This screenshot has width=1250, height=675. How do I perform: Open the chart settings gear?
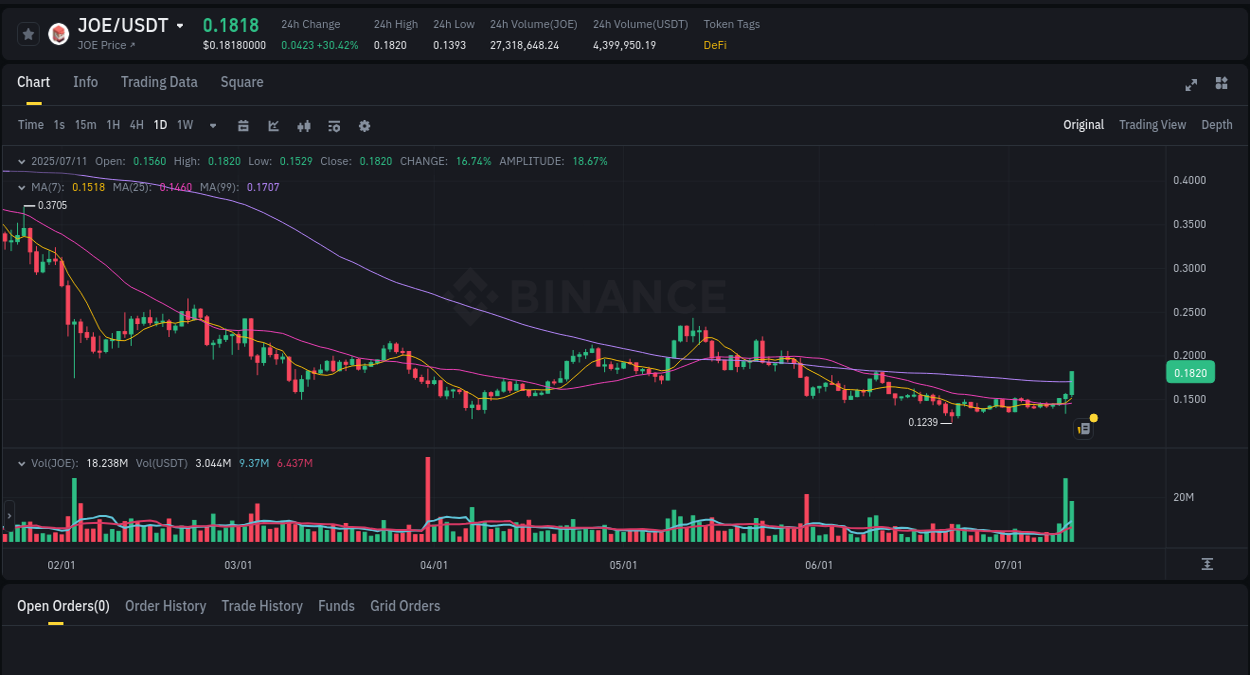[364, 125]
